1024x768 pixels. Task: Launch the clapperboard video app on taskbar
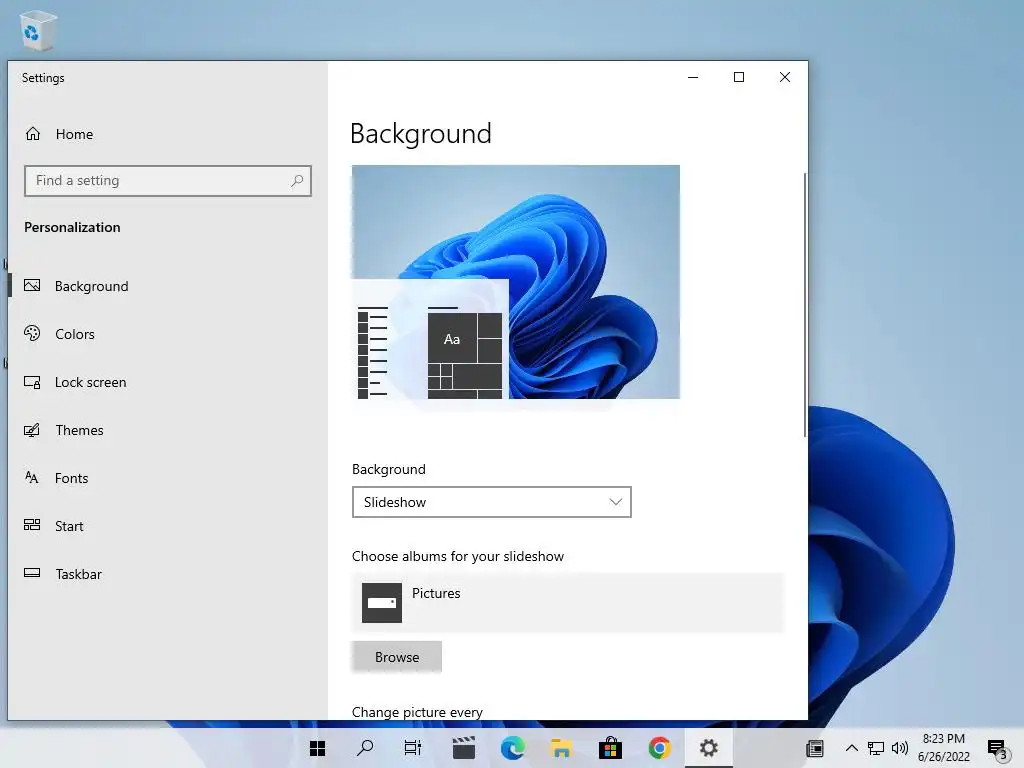click(464, 748)
